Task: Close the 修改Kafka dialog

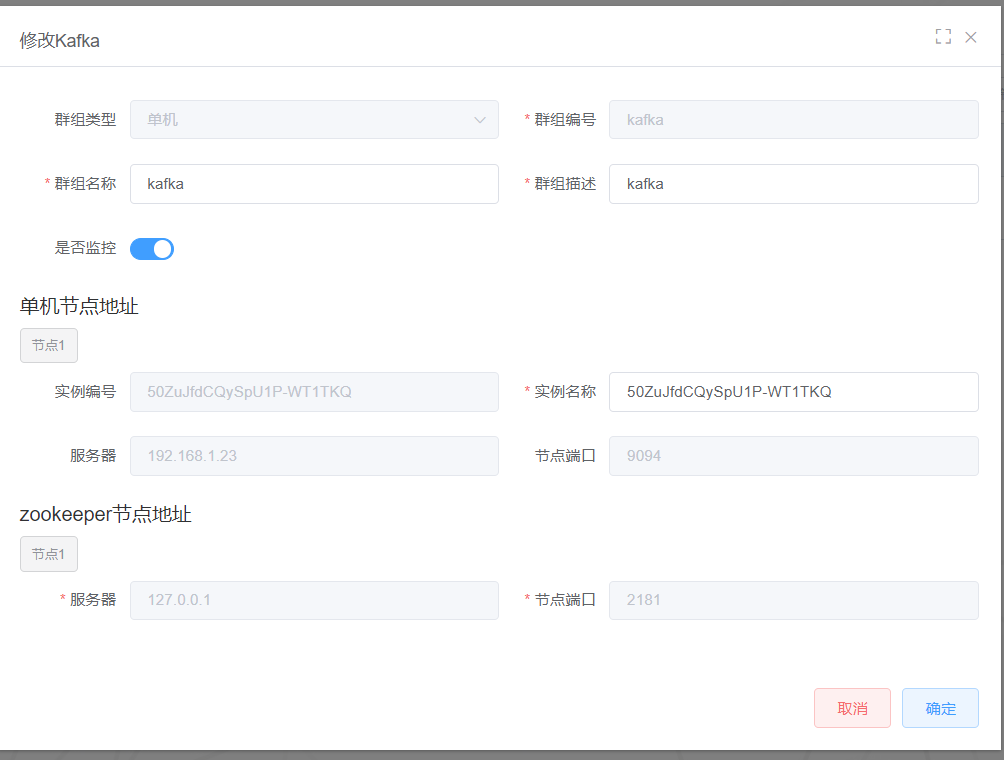Action: (971, 37)
